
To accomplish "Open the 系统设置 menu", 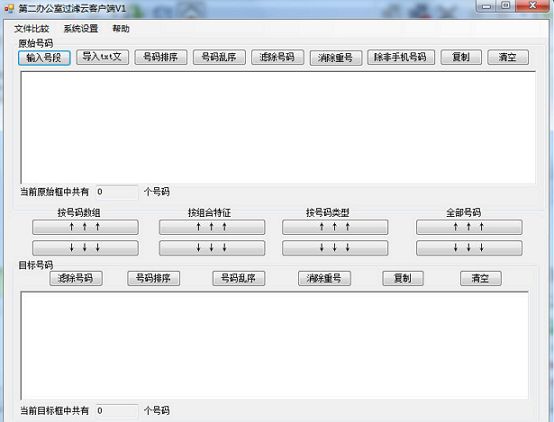I will coord(81,29).
